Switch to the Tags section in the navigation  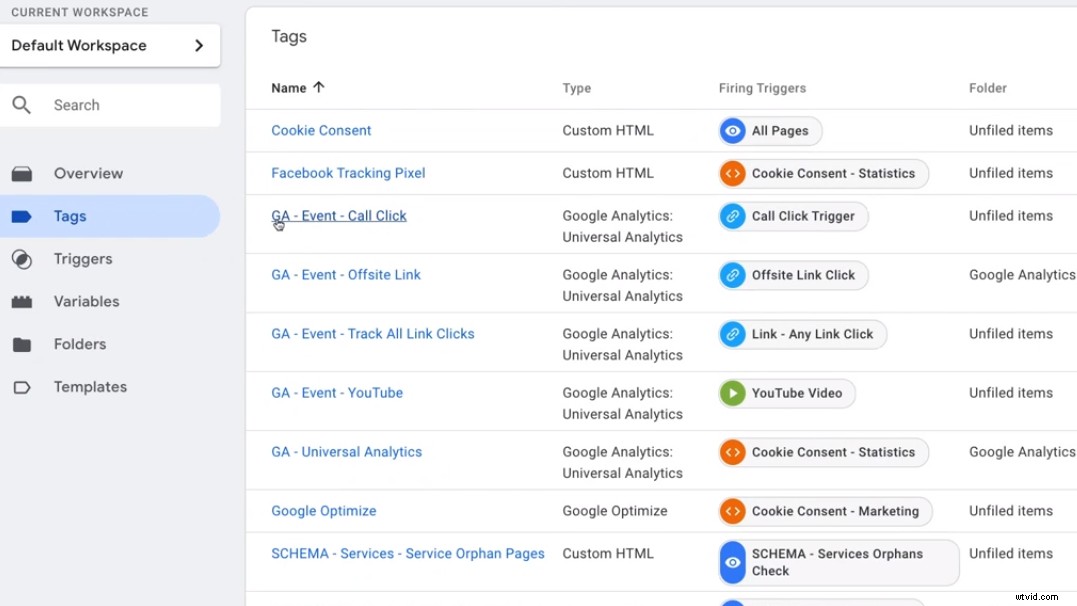[x=69, y=216]
